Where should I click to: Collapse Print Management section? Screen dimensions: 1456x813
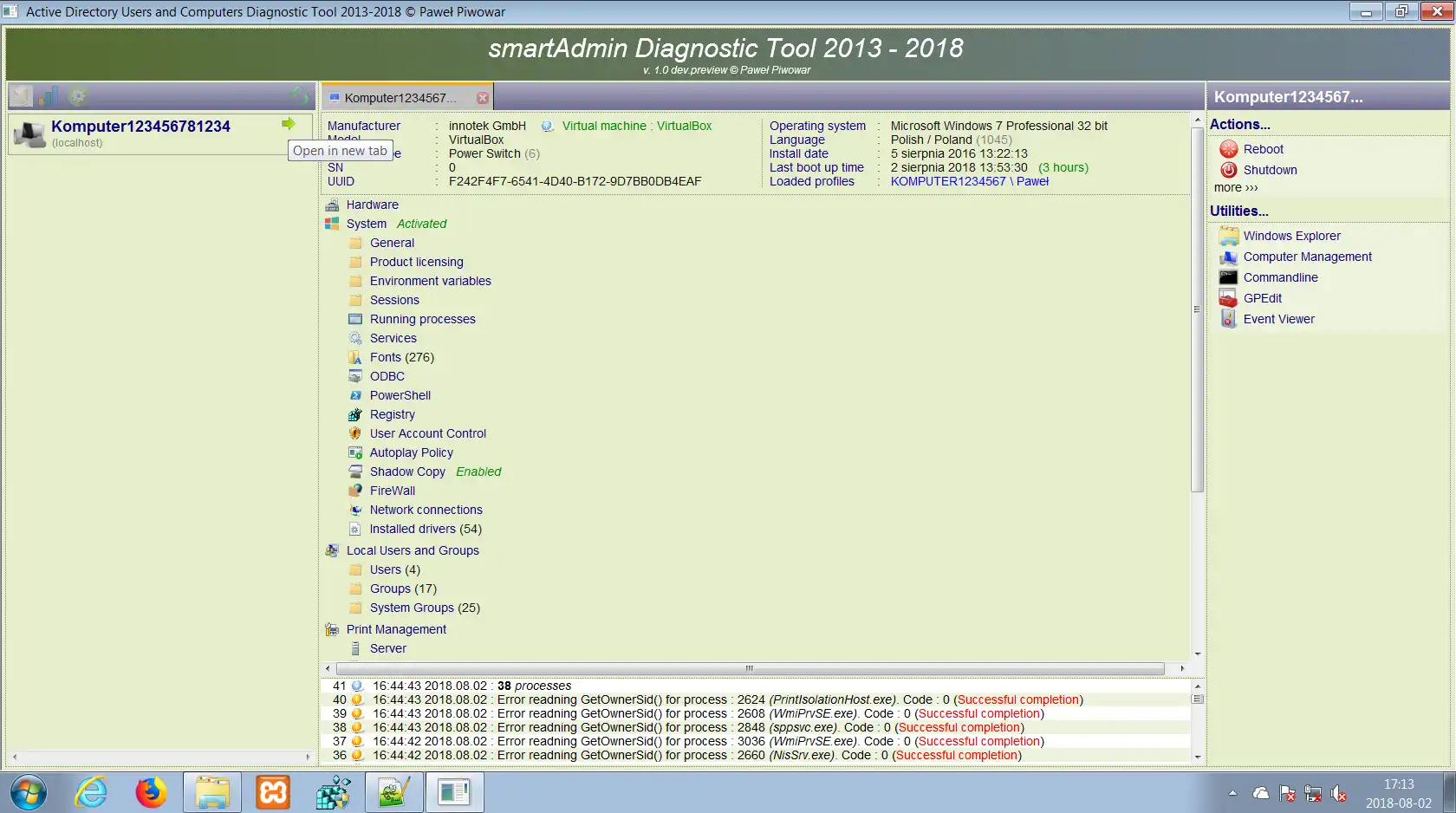pyautogui.click(x=396, y=629)
